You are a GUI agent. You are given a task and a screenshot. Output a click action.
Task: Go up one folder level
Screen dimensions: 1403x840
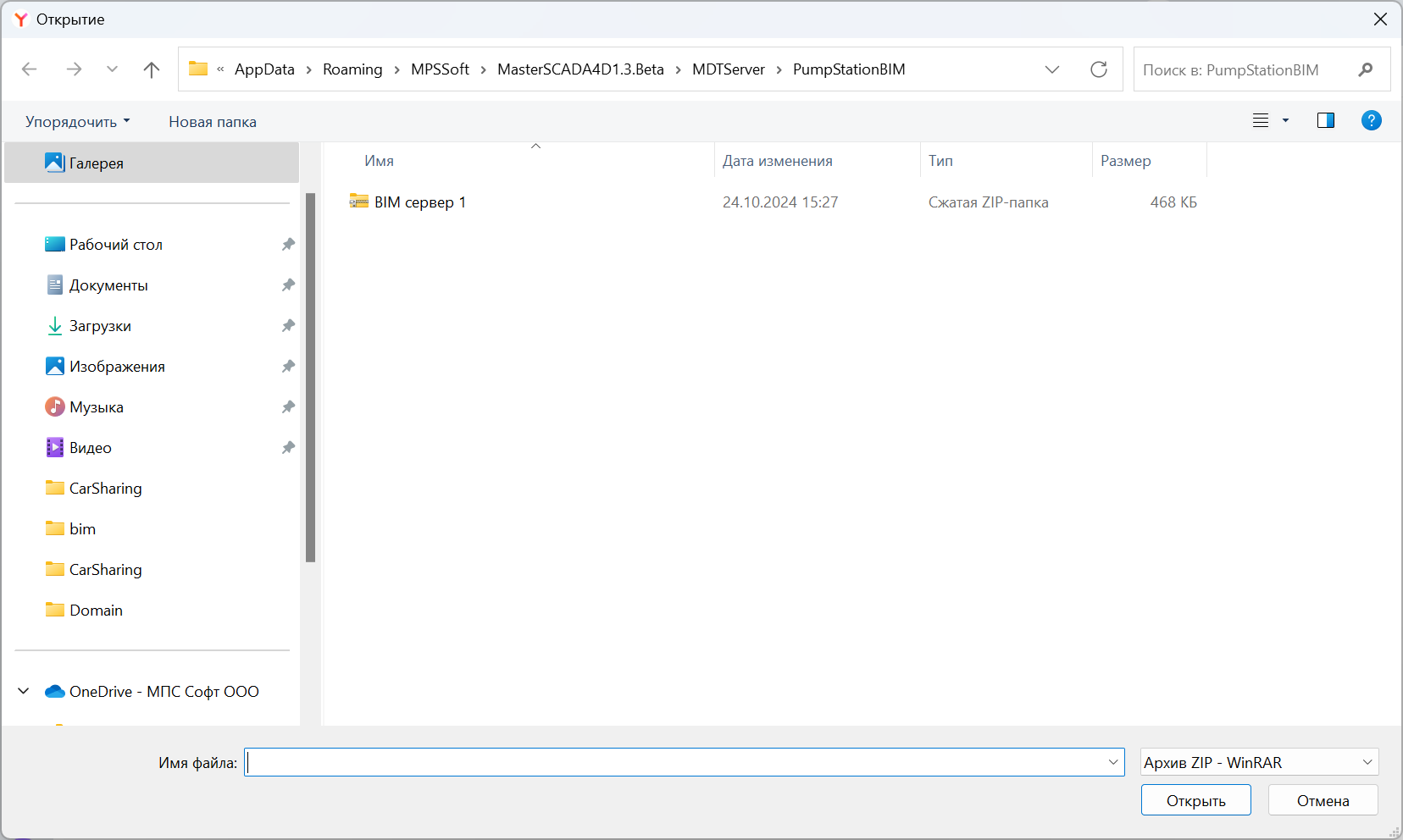point(152,69)
